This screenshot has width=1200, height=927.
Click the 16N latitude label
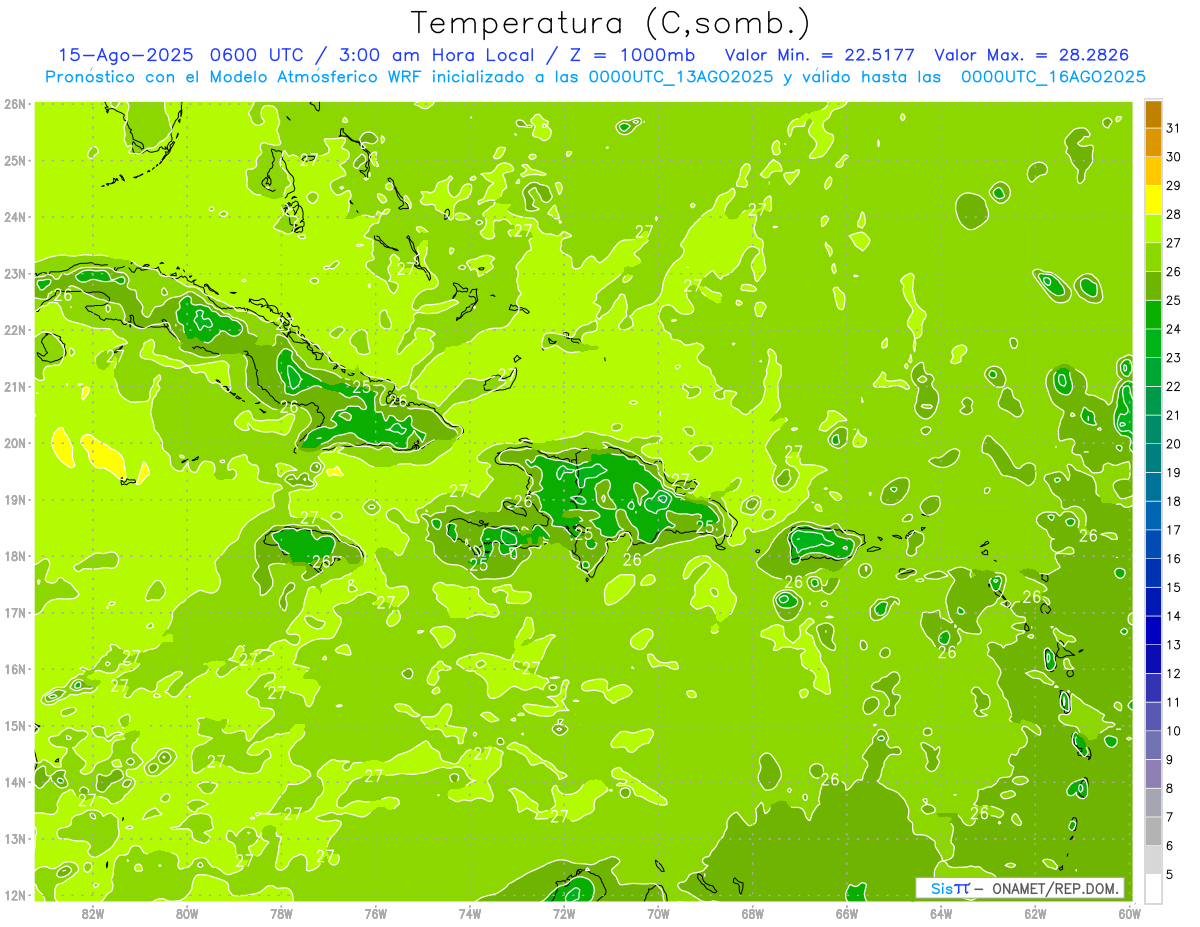pos(15,669)
